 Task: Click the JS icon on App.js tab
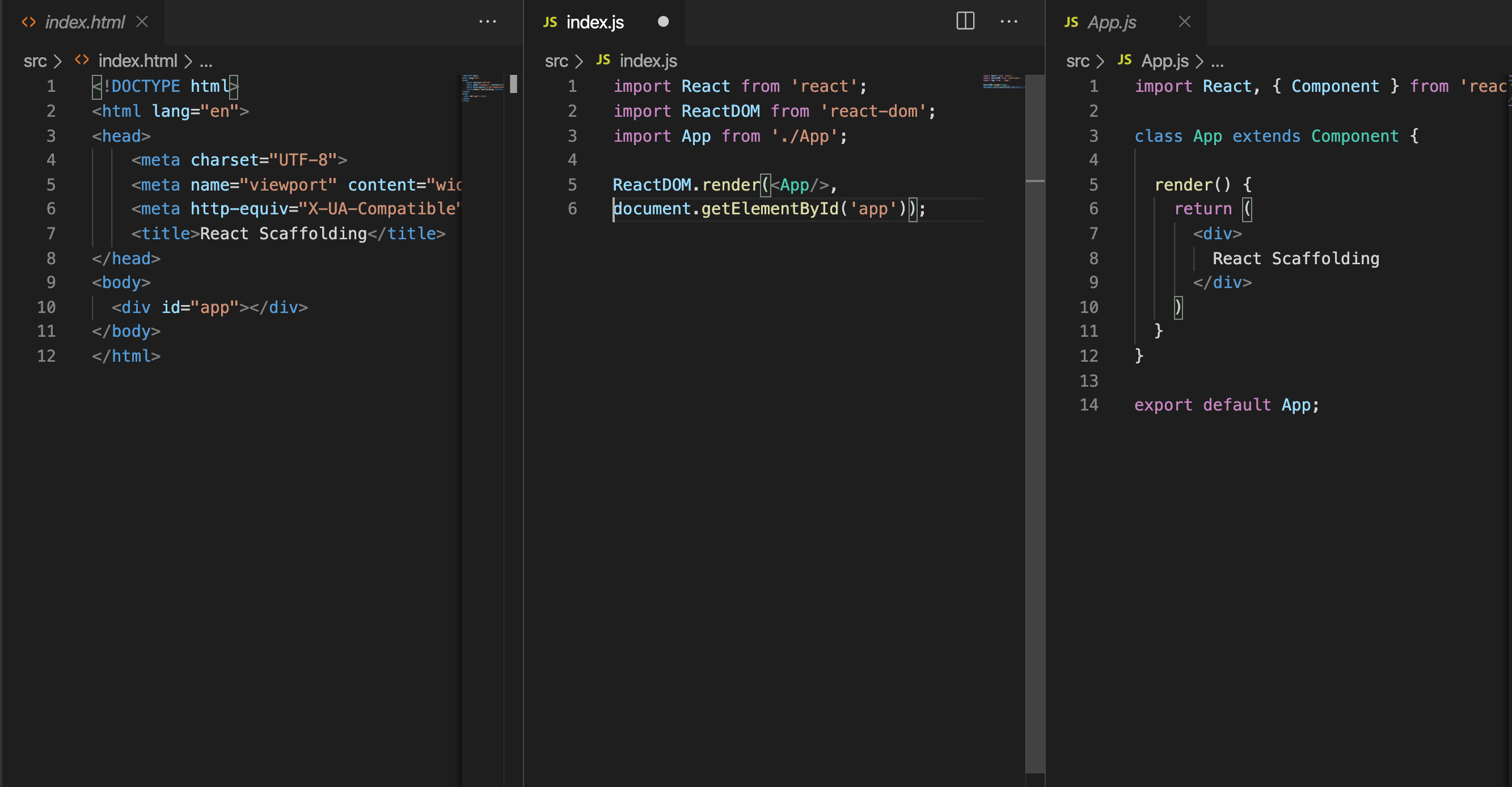[x=1071, y=22]
